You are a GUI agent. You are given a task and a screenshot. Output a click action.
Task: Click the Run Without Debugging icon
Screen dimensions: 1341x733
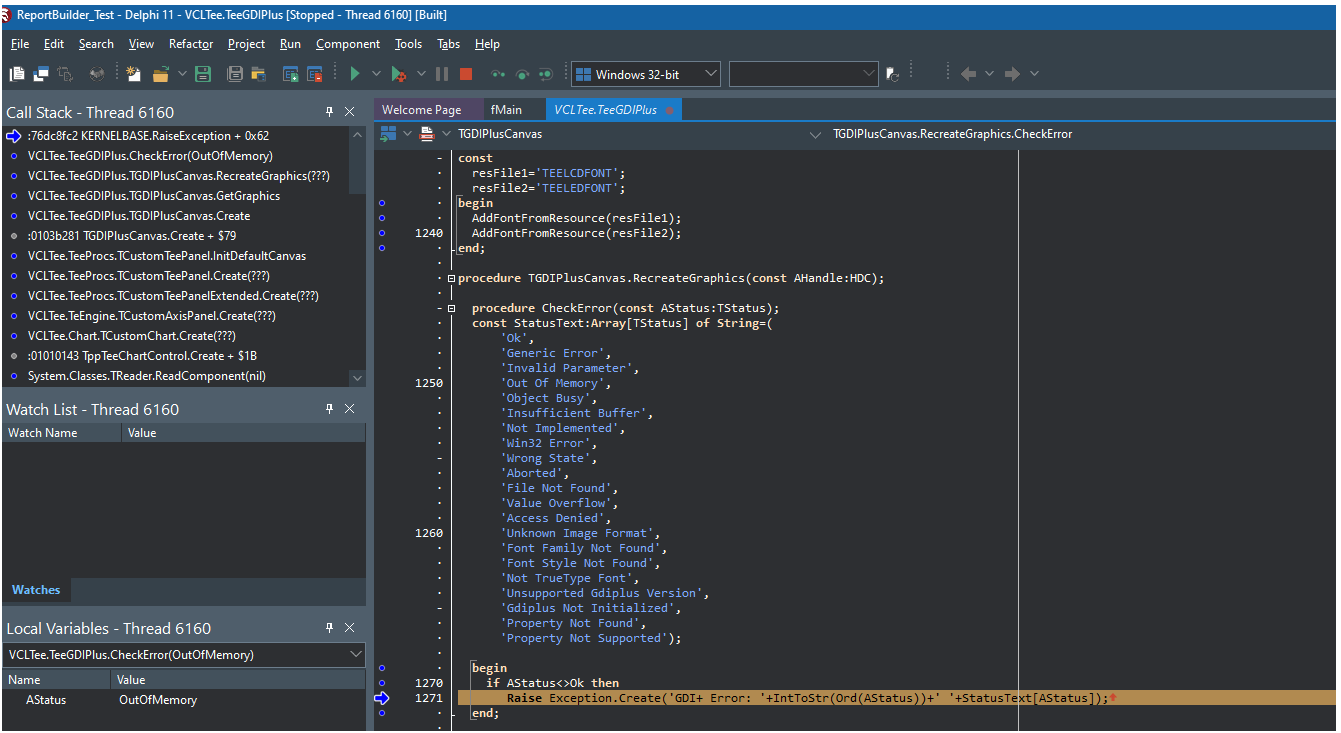click(398, 74)
